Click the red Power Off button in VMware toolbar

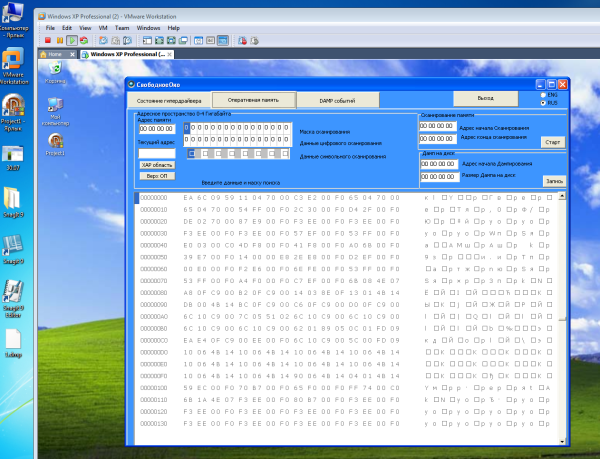(x=48, y=40)
